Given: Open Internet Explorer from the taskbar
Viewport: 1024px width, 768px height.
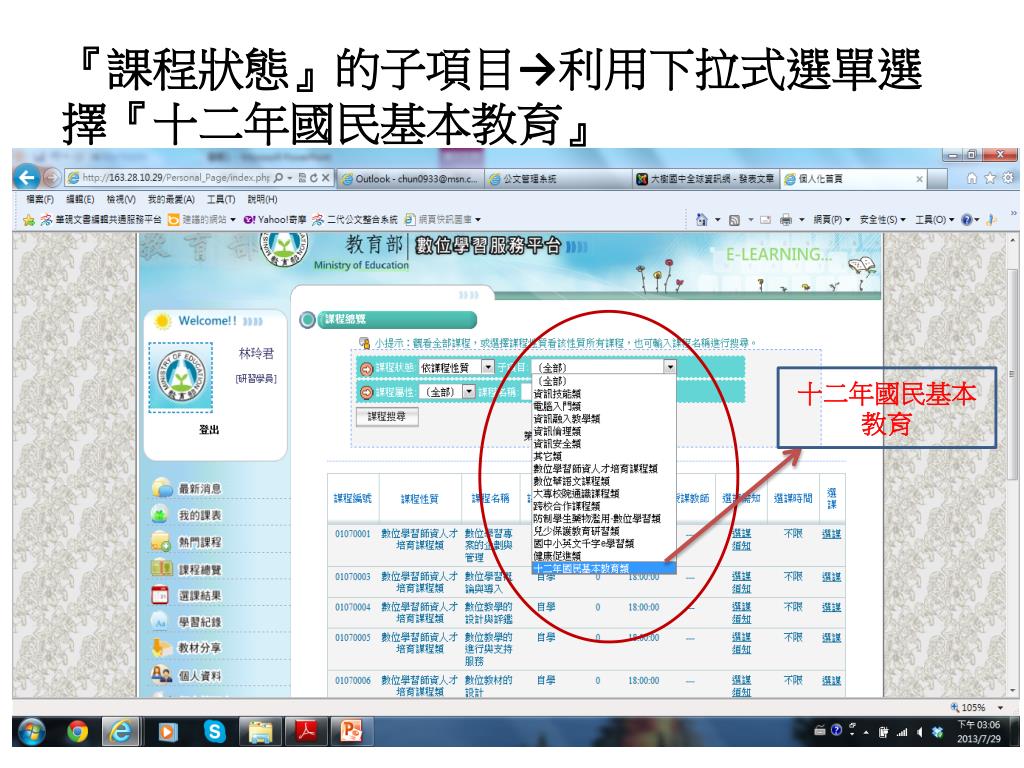Looking at the screenshot, I should pos(121,731).
